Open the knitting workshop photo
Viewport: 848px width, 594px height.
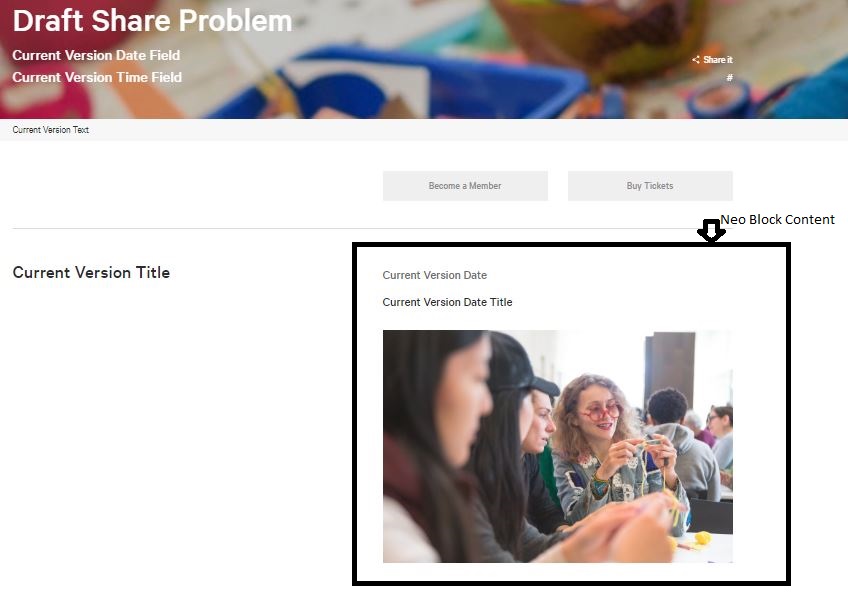558,446
